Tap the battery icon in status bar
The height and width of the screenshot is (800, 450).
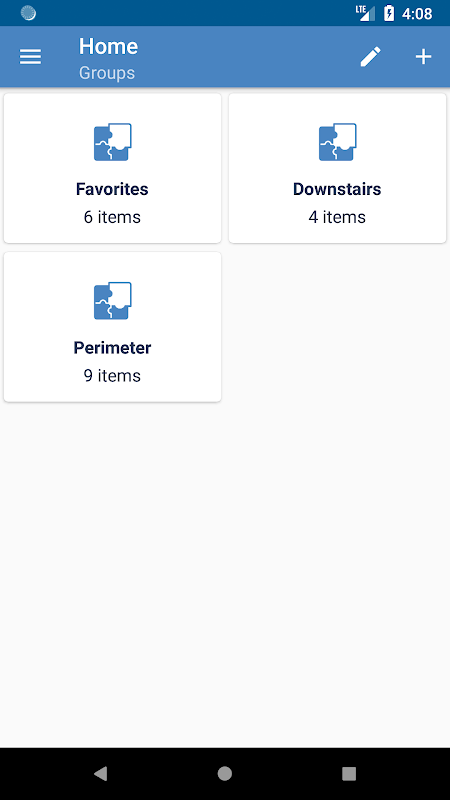click(x=389, y=13)
